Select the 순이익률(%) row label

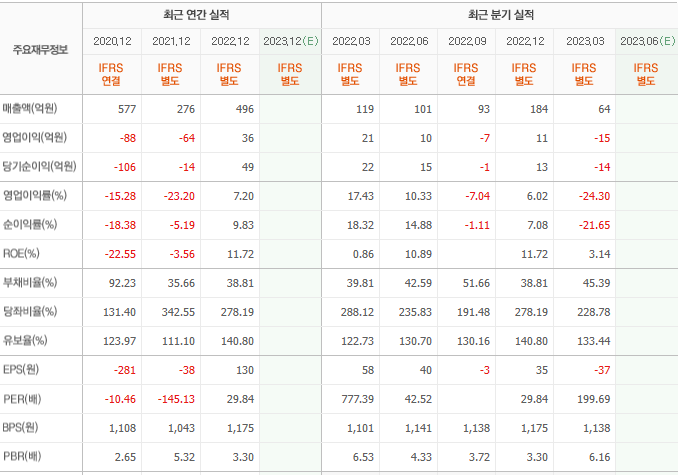[x=30, y=225]
